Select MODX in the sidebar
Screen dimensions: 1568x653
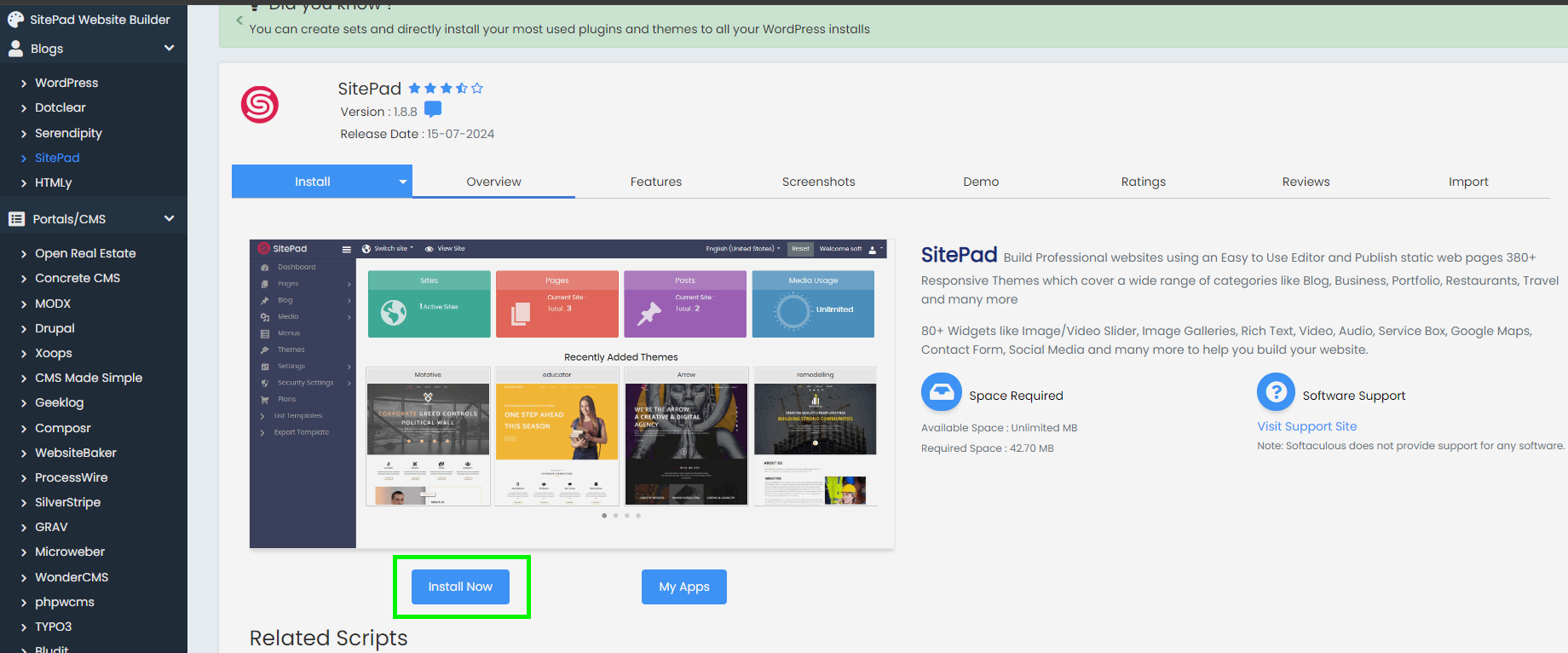[53, 303]
